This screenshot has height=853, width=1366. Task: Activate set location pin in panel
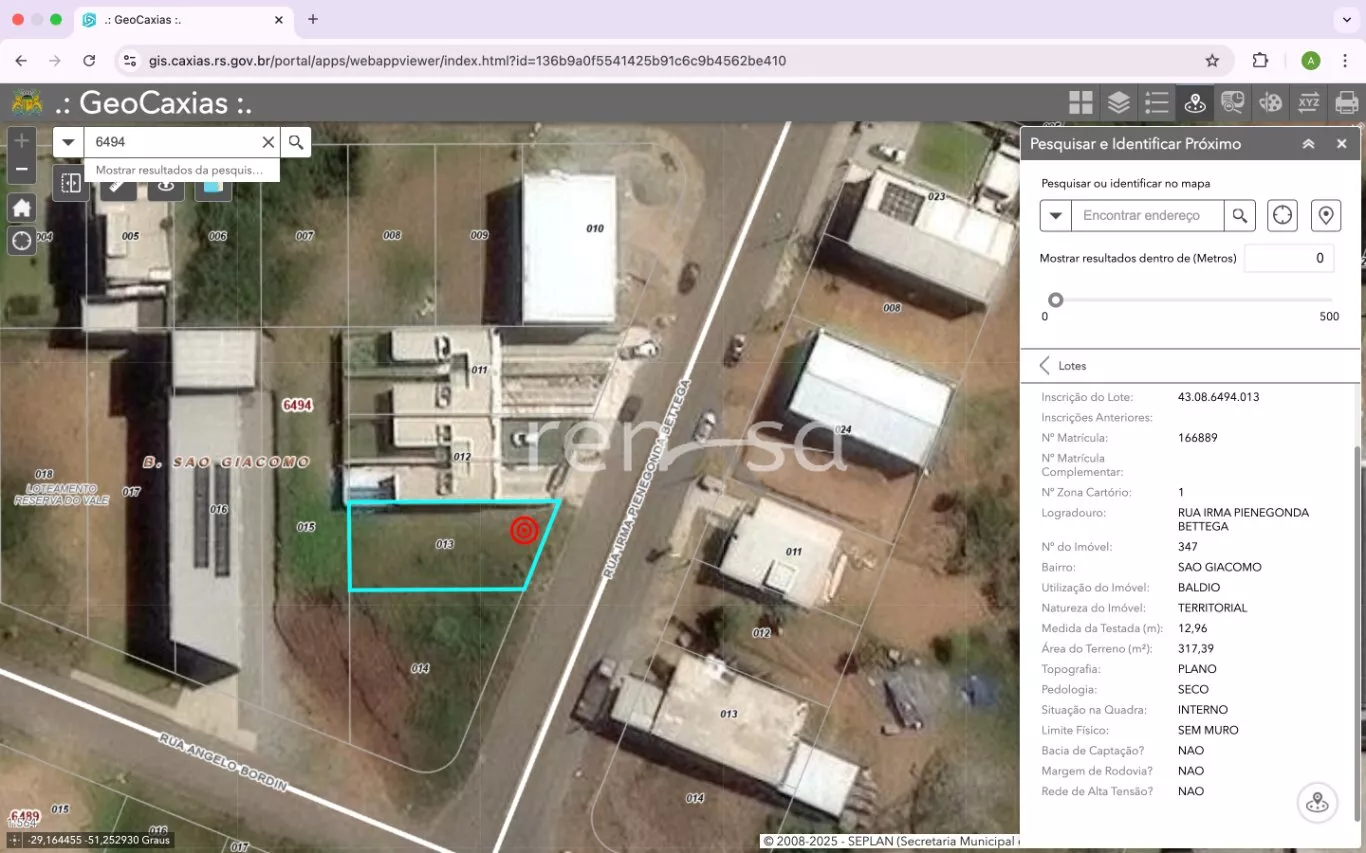pyautogui.click(x=1325, y=215)
